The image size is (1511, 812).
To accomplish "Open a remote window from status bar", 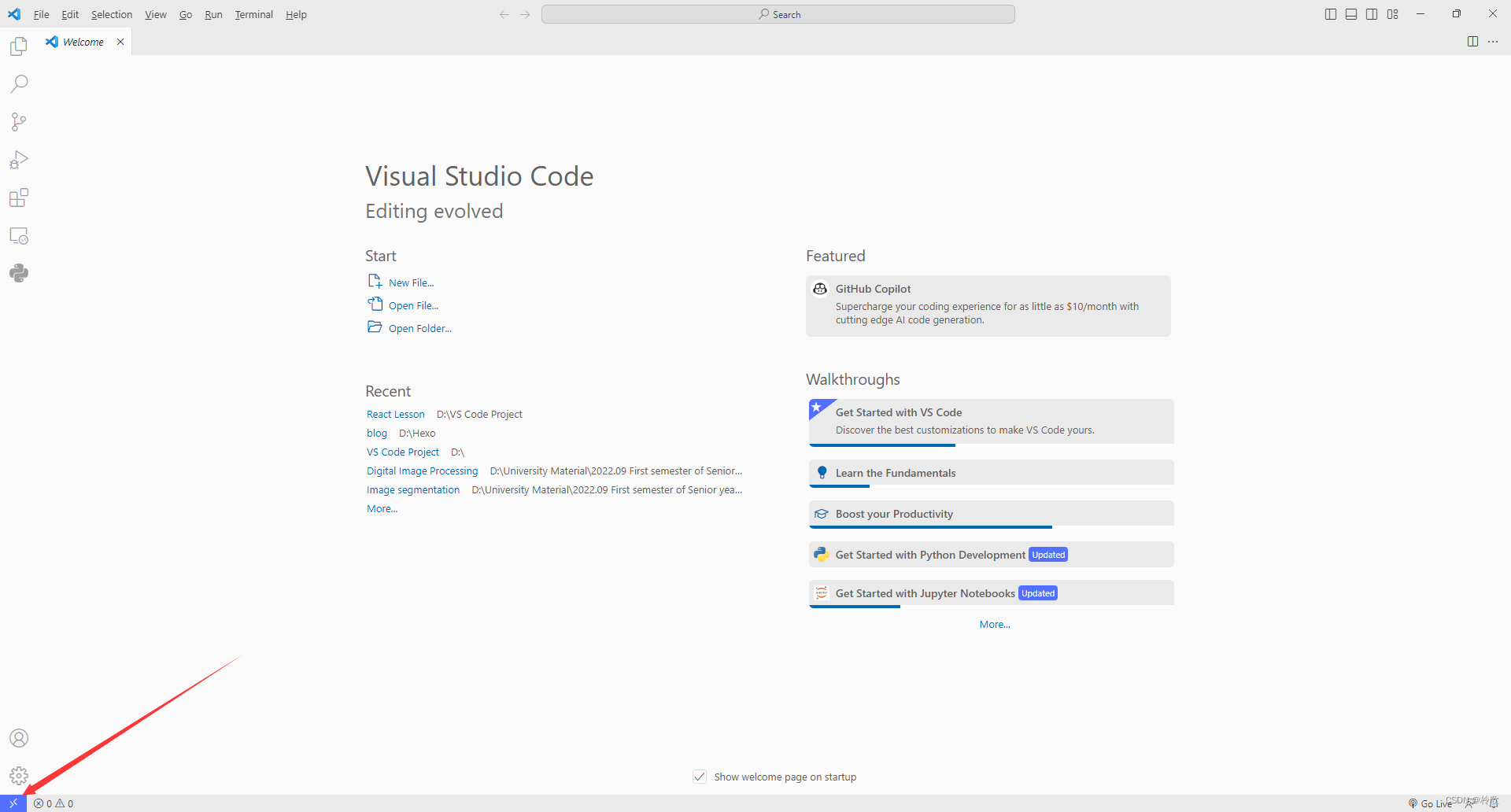I will pyautogui.click(x=13, y=803).
